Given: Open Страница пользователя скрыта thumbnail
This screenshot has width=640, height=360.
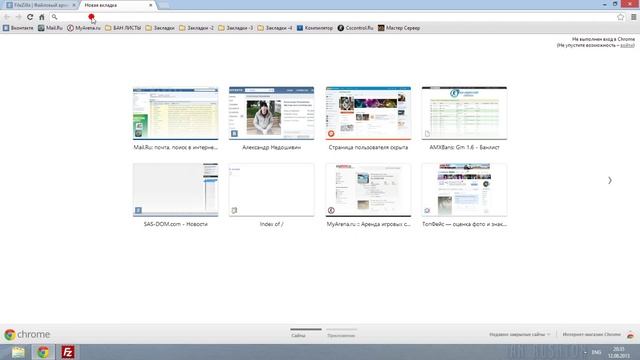Looking at the screenshot, I should (368, 113).
